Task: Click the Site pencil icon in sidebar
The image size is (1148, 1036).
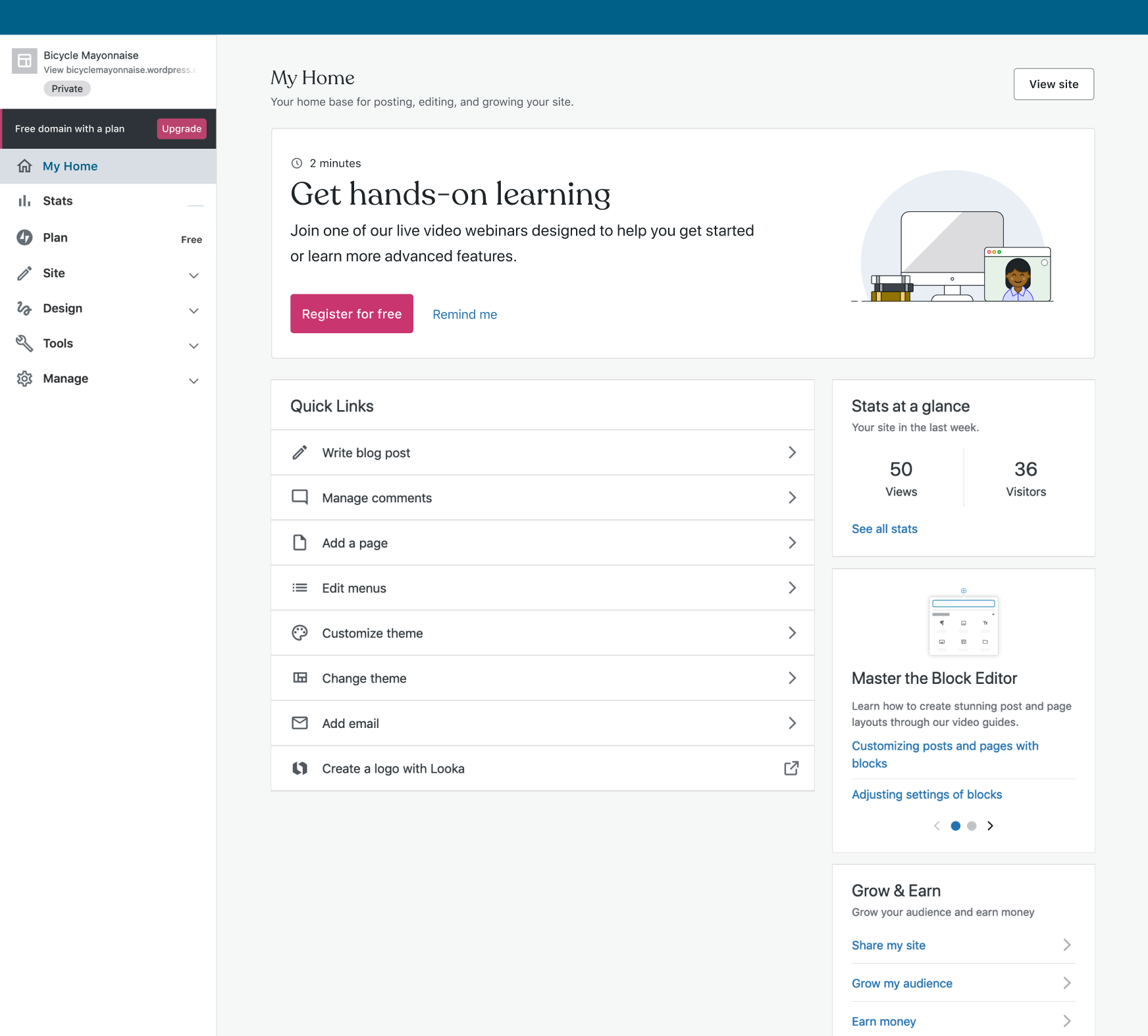Action: [x=24, y=273]
